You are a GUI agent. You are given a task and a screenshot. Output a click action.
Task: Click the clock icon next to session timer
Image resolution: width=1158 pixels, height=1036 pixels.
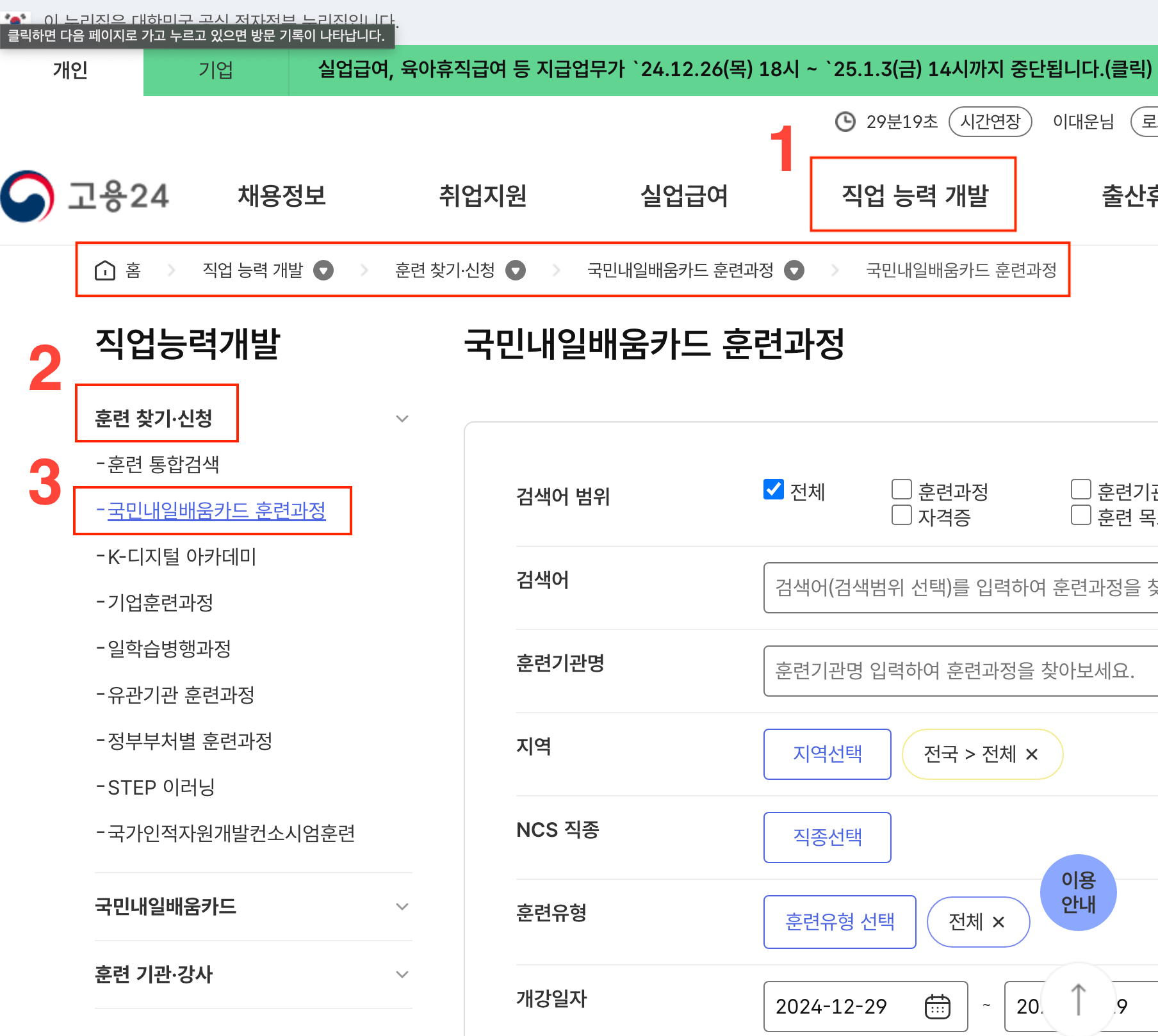click(x=845, y=121)
